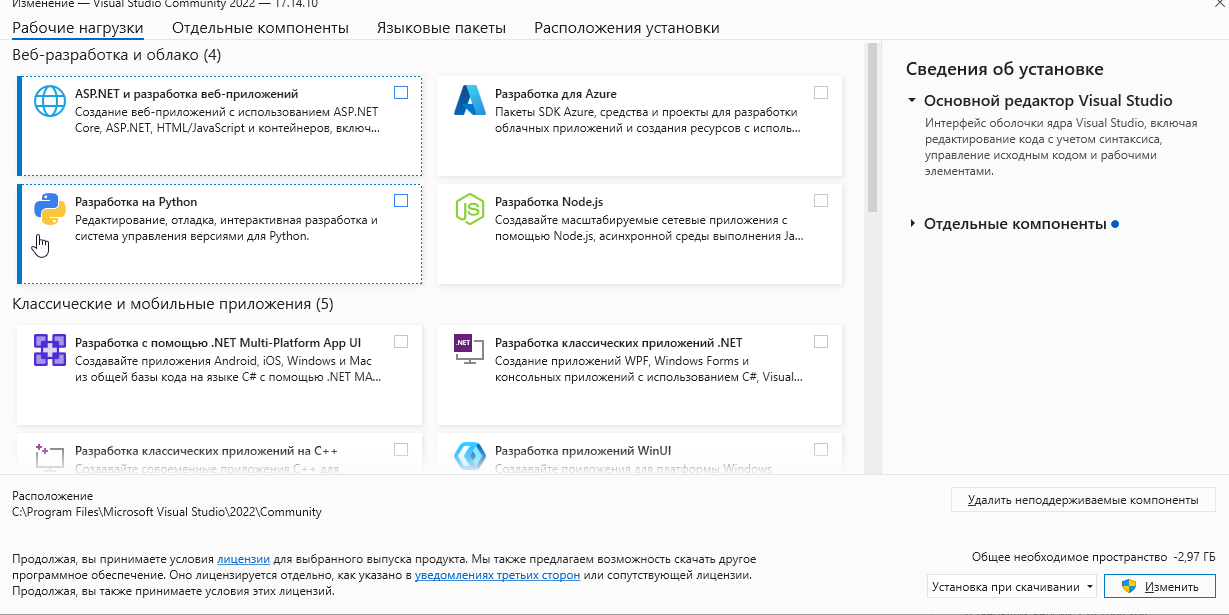
Task: Click the Разработка для Azure title
Action: point(556,93)
